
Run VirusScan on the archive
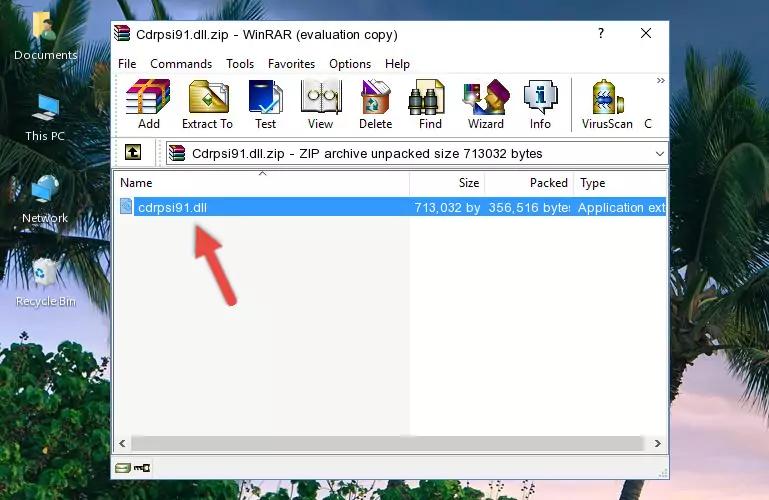607,104
